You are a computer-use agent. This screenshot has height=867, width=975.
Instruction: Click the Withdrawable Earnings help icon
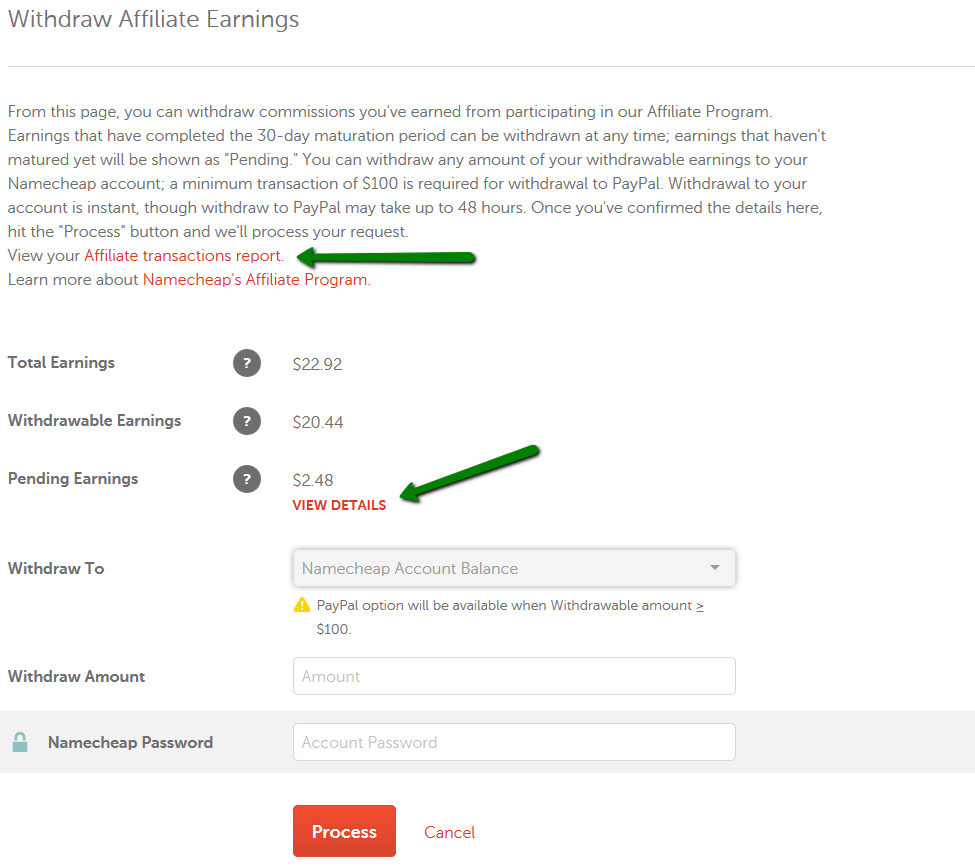(247, 421)
